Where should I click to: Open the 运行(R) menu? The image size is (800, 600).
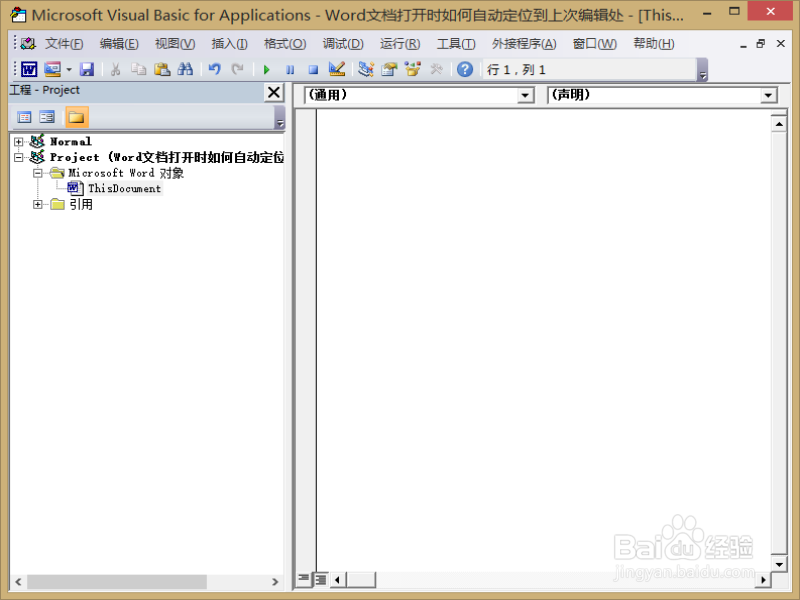coord(400,44)
